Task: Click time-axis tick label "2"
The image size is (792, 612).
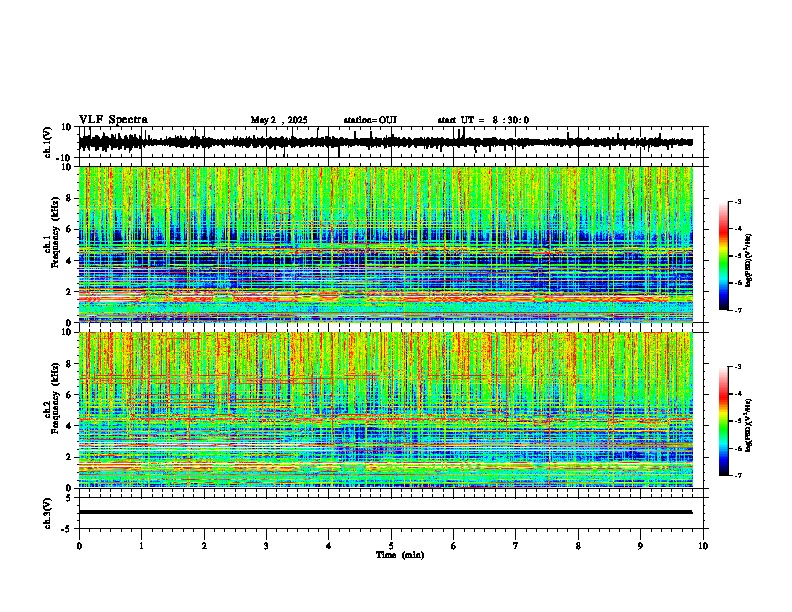Action: (204, 546)
